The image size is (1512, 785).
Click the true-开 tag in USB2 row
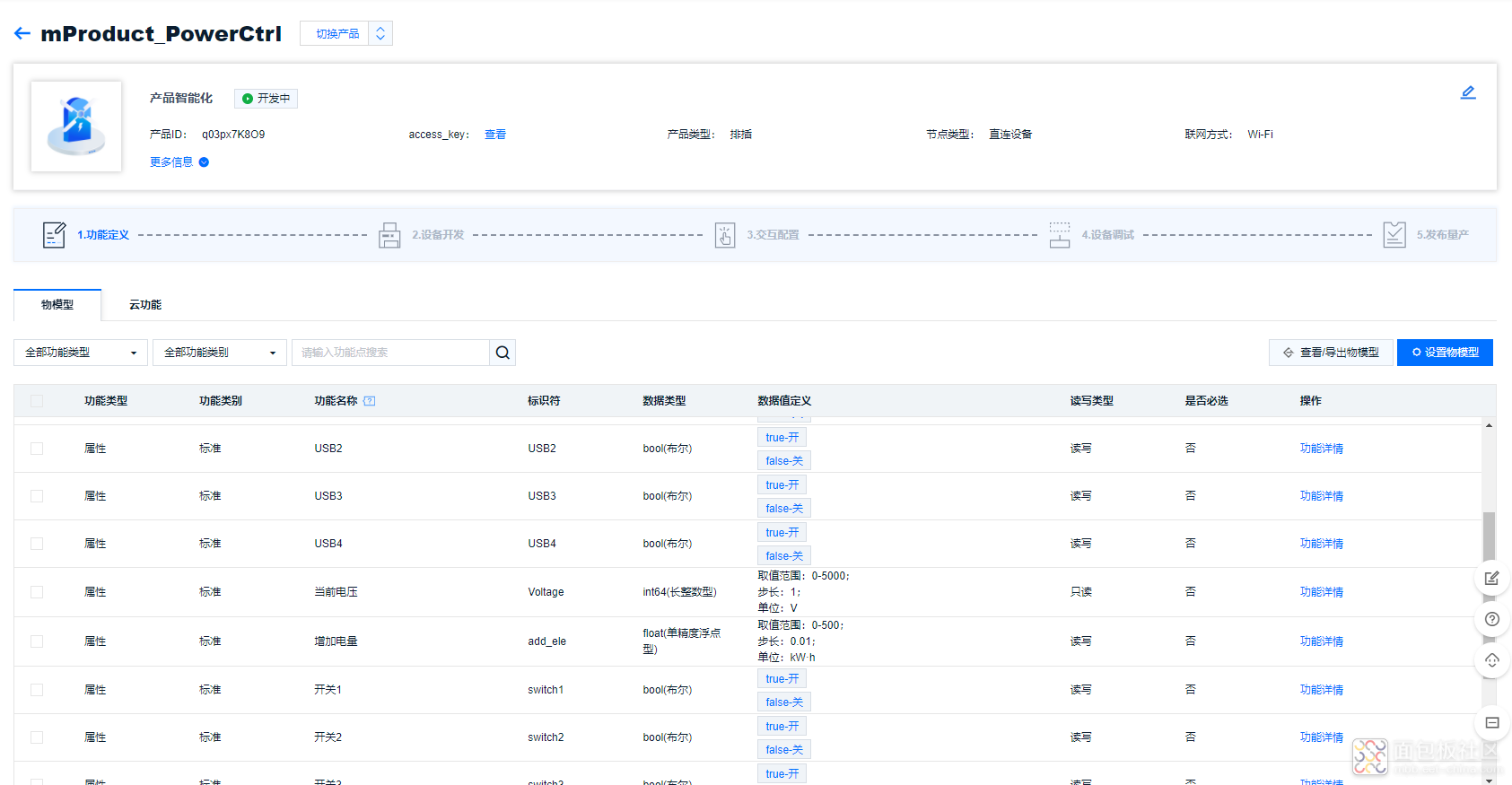coord(782,438)
